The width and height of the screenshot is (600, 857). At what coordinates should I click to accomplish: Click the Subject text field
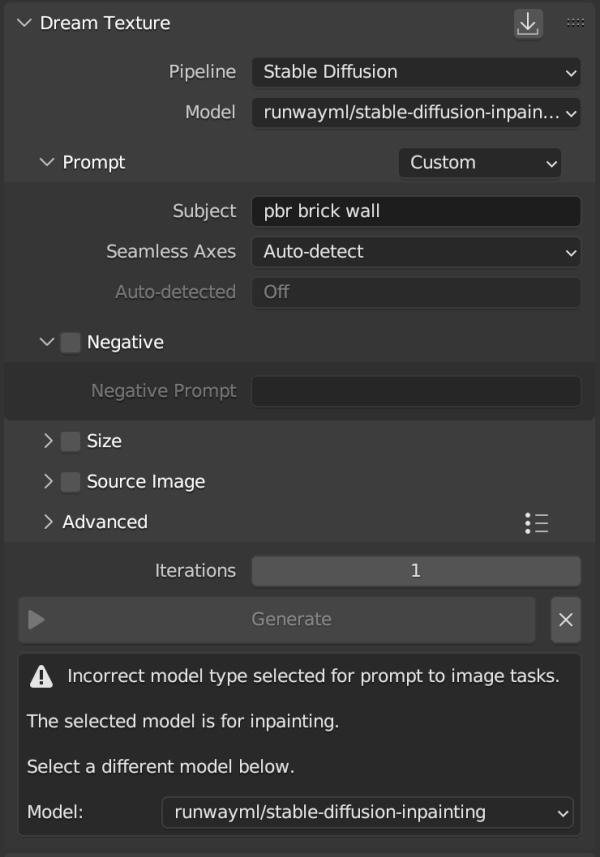coord(416,212)
